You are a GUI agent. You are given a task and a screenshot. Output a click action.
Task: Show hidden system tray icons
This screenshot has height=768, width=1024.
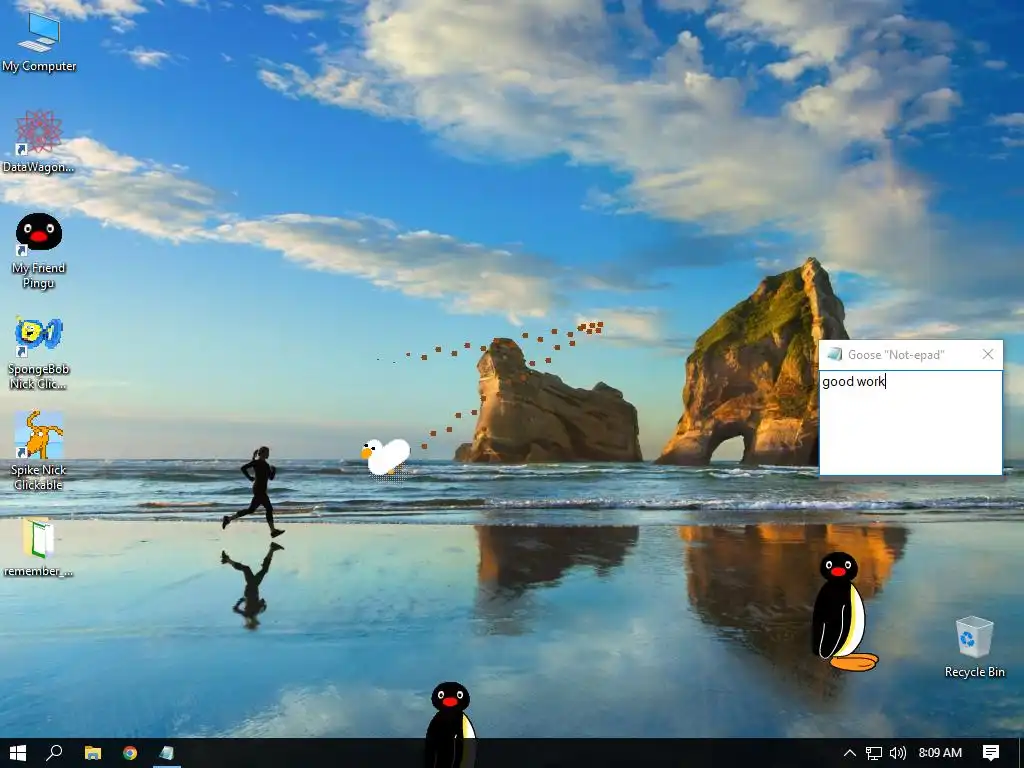(x=850, y=753)
